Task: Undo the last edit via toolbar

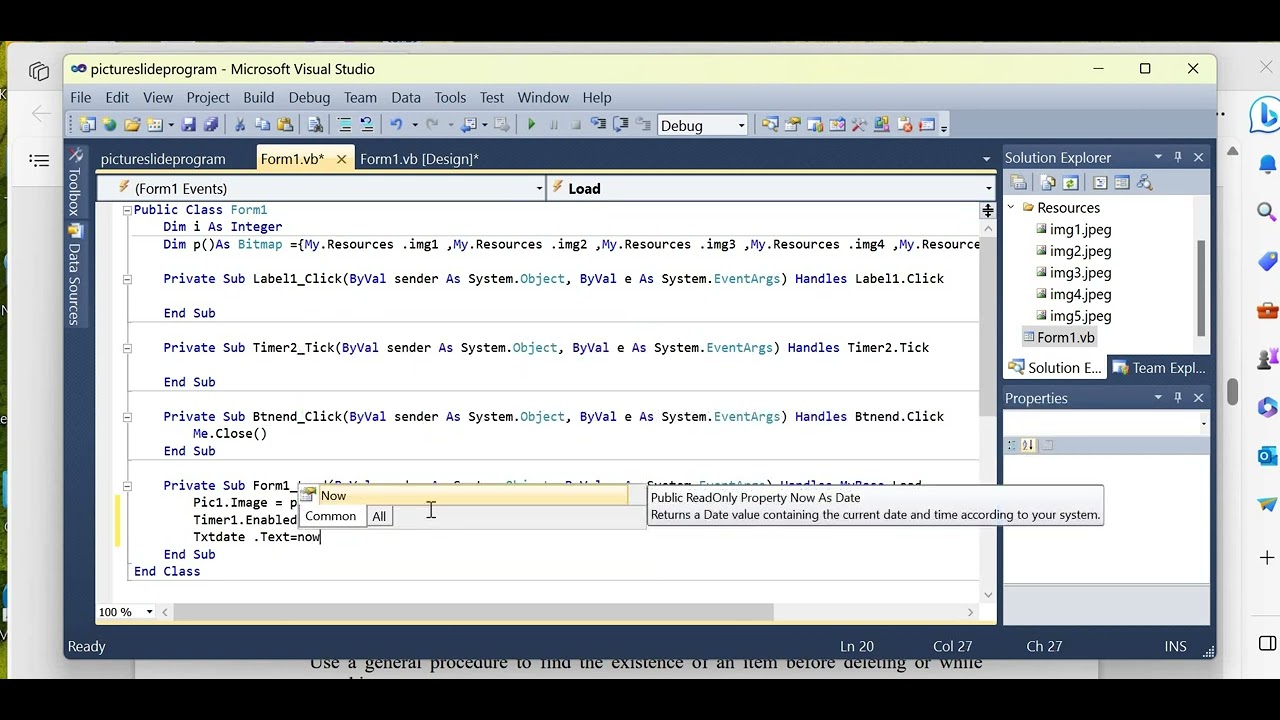Action: click(x=396, y=125)
